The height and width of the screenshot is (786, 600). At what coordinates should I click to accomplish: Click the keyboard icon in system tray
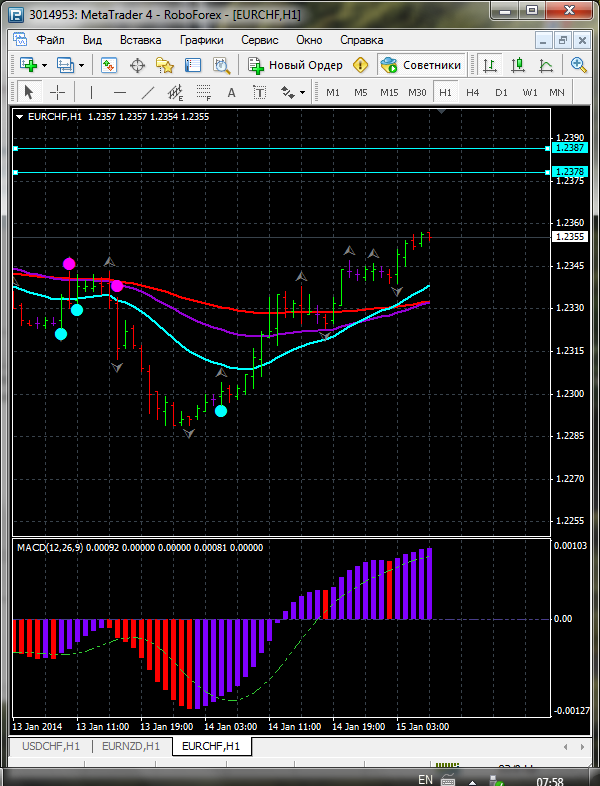[x=448, y=780]
